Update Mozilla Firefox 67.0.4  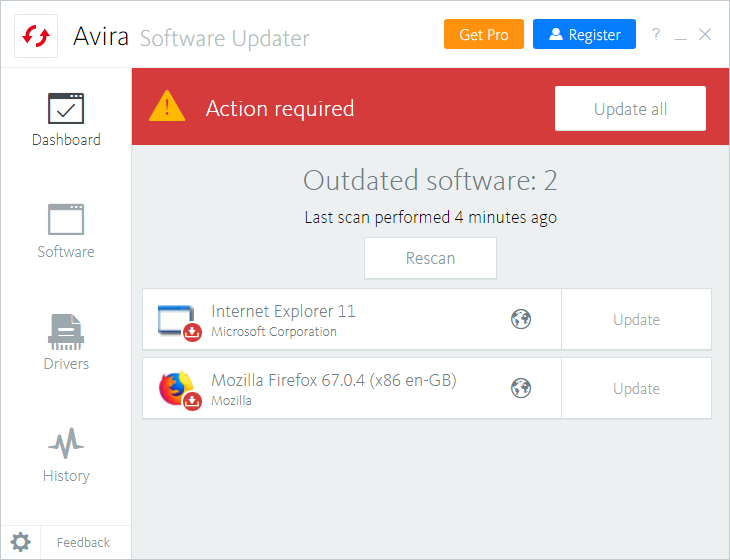[x=636, y=389]
